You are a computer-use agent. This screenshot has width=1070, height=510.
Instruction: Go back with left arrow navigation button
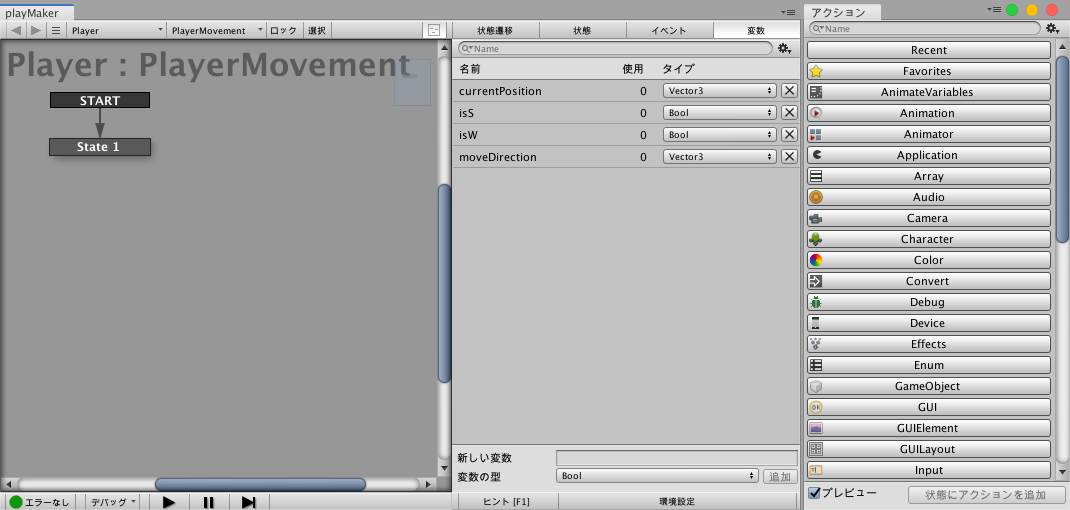pyautogui.click(x=16, y=30)
